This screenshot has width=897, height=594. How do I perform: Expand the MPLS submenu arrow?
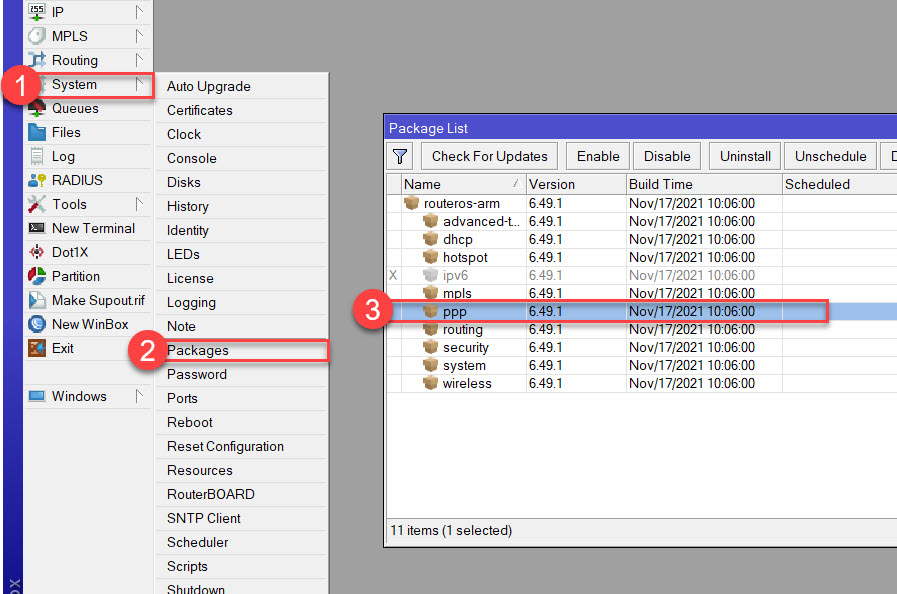coord(139,35)
